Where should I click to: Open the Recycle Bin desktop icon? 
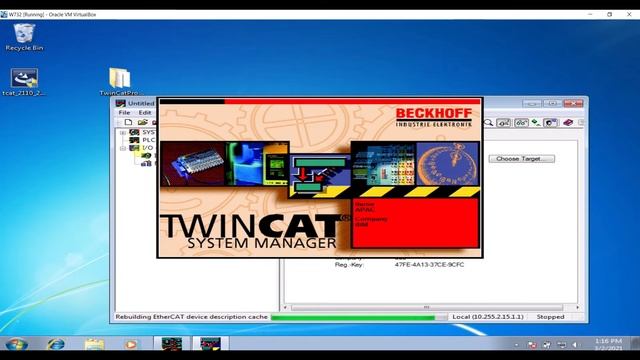click(24, 37)
